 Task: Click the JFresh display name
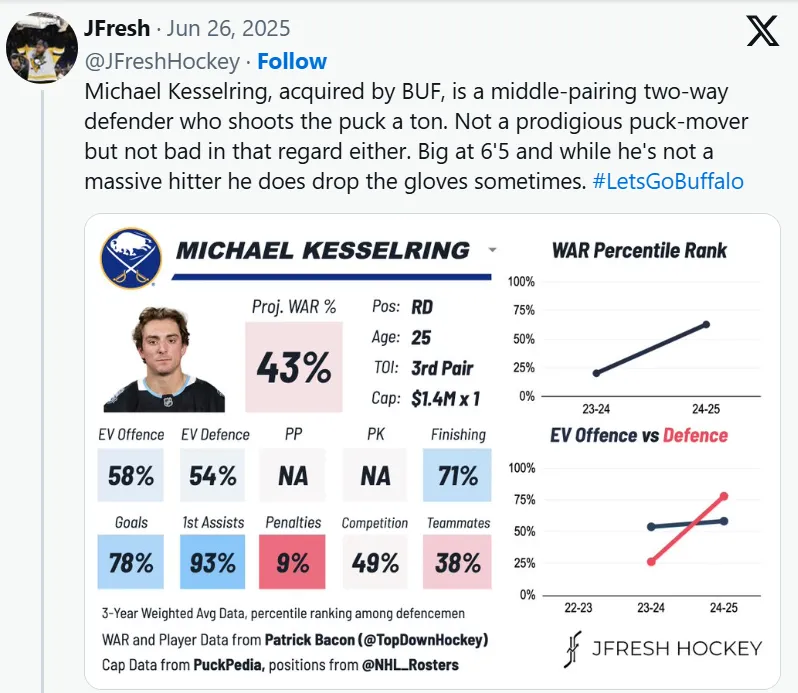pyautogui.click(x=117, y=28)
